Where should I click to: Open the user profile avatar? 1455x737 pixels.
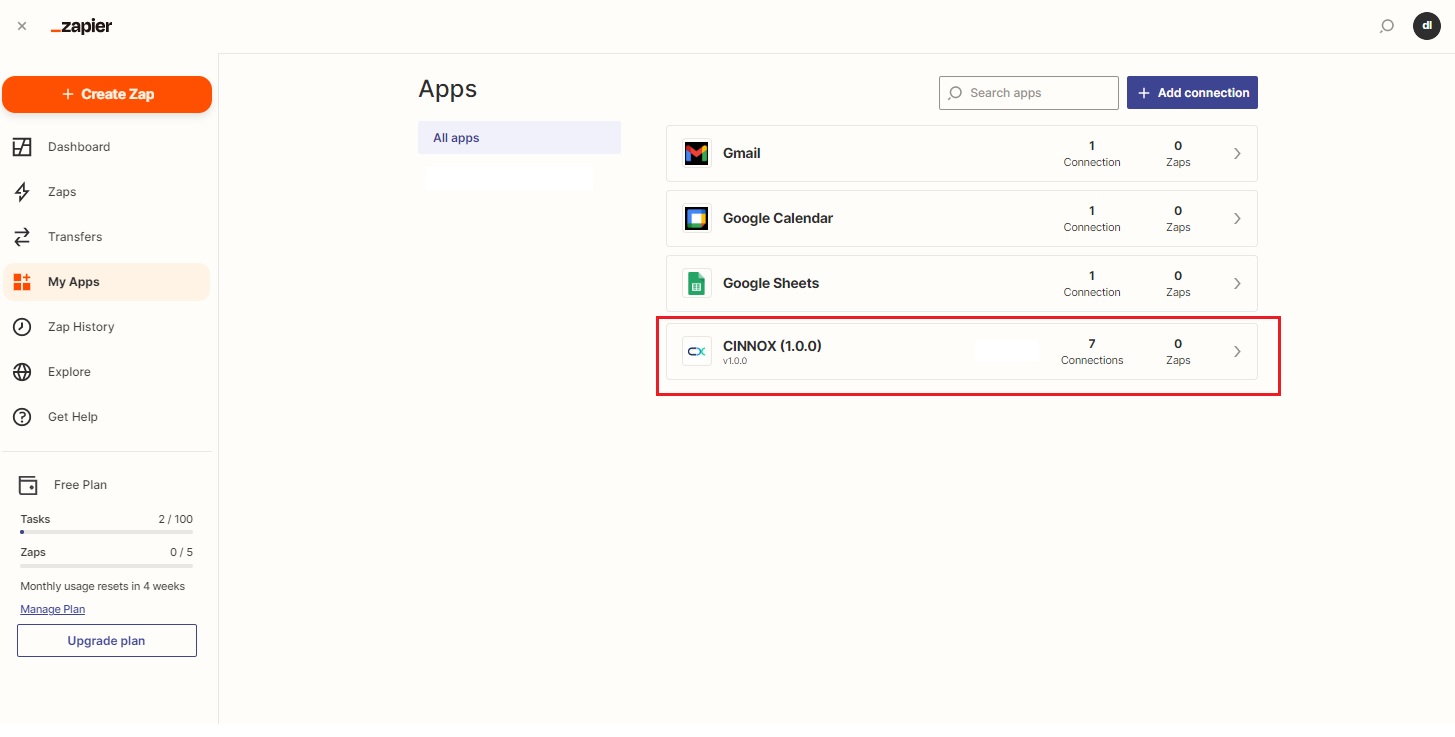(1426, 26)
